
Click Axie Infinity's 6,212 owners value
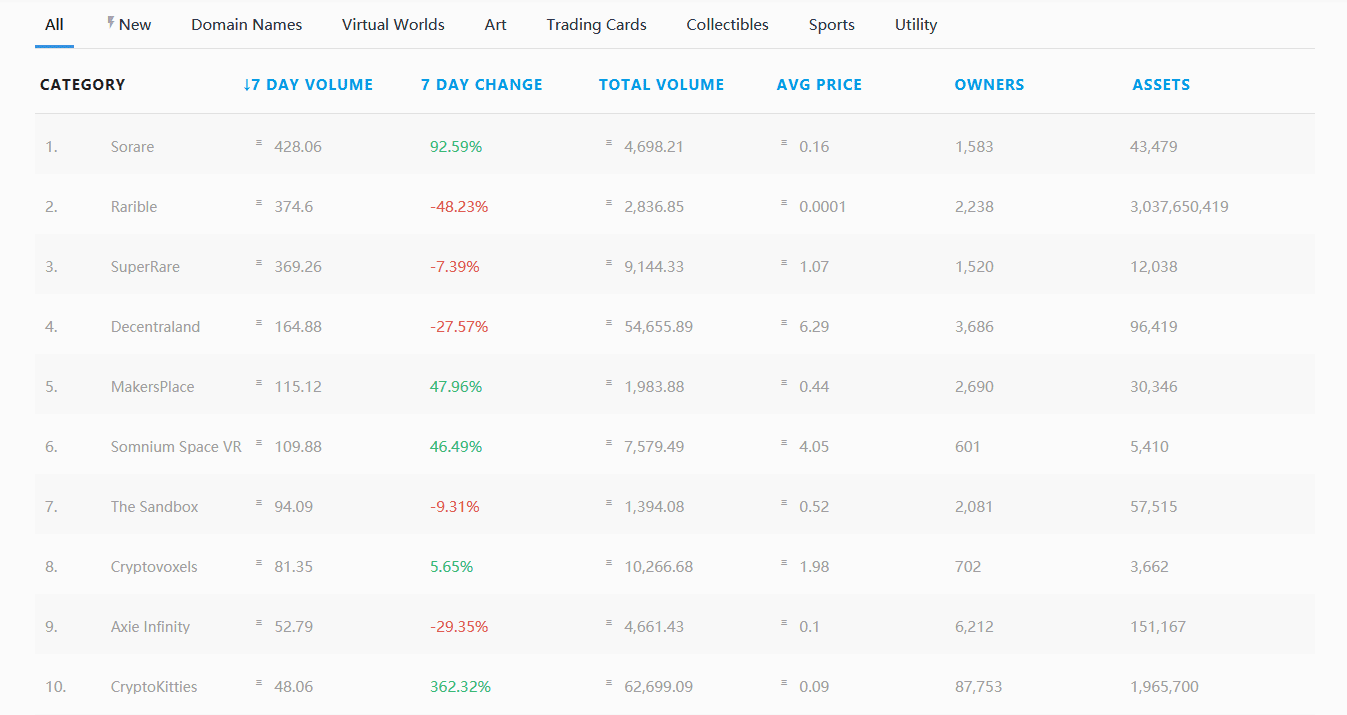pyautogui.click(x=974, y=626)
